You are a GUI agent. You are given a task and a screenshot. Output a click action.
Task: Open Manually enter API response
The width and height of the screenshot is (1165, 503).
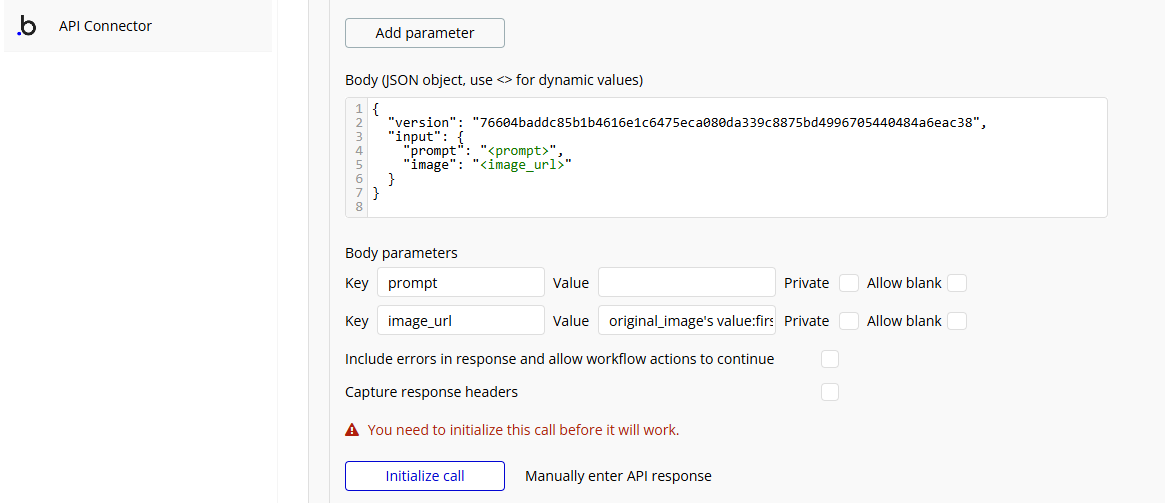618,476
